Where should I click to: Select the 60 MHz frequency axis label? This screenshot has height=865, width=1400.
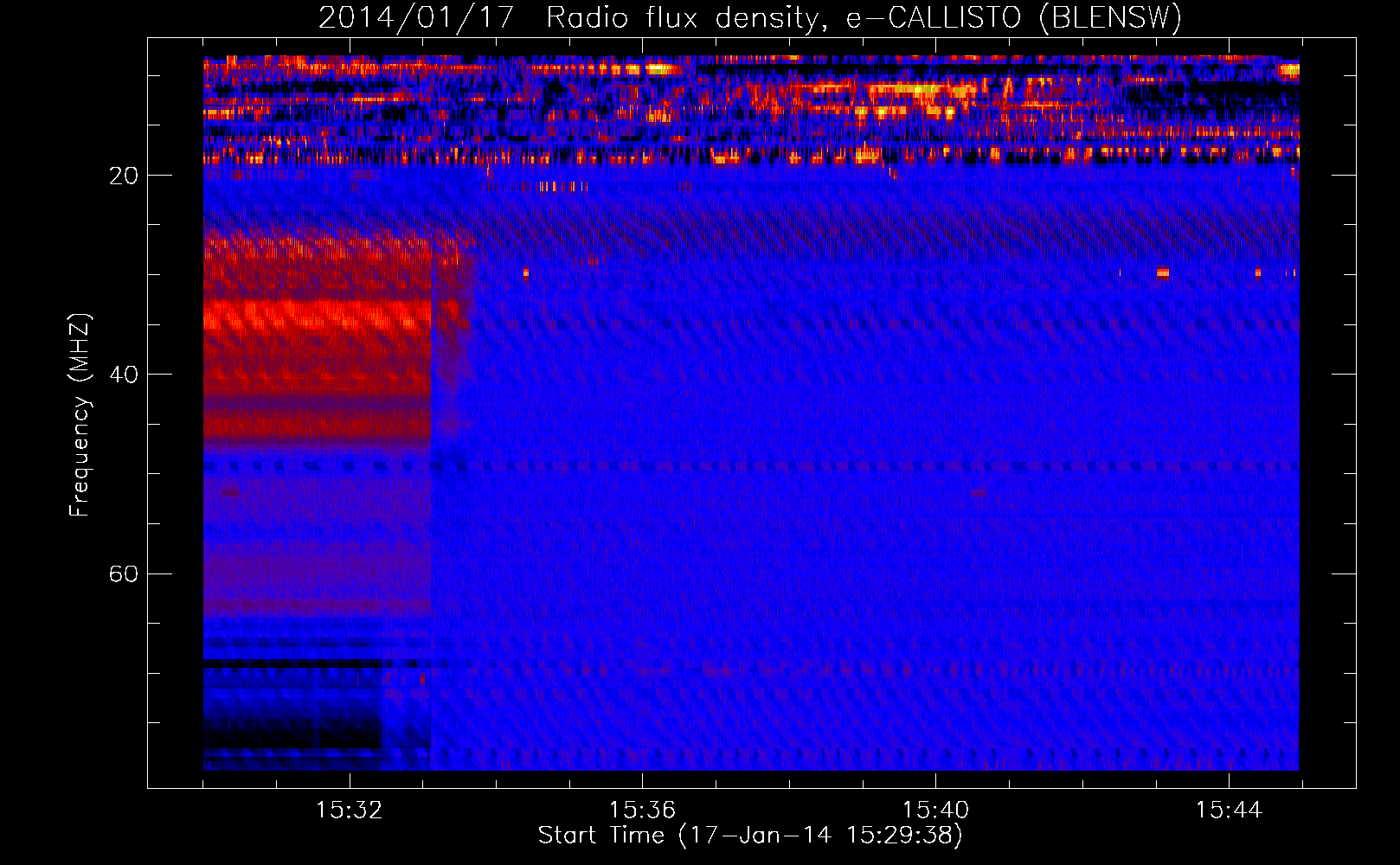tap(124, 574)
